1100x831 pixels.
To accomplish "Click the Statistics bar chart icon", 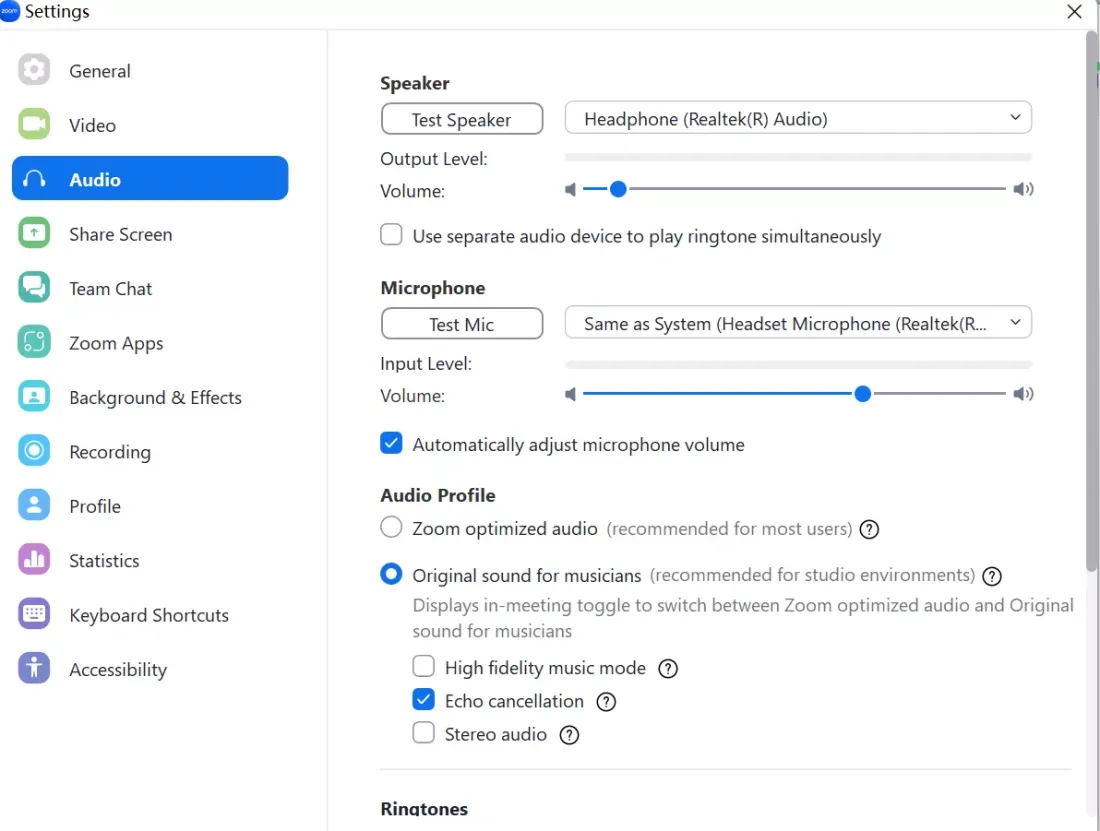I will [34, 560].
